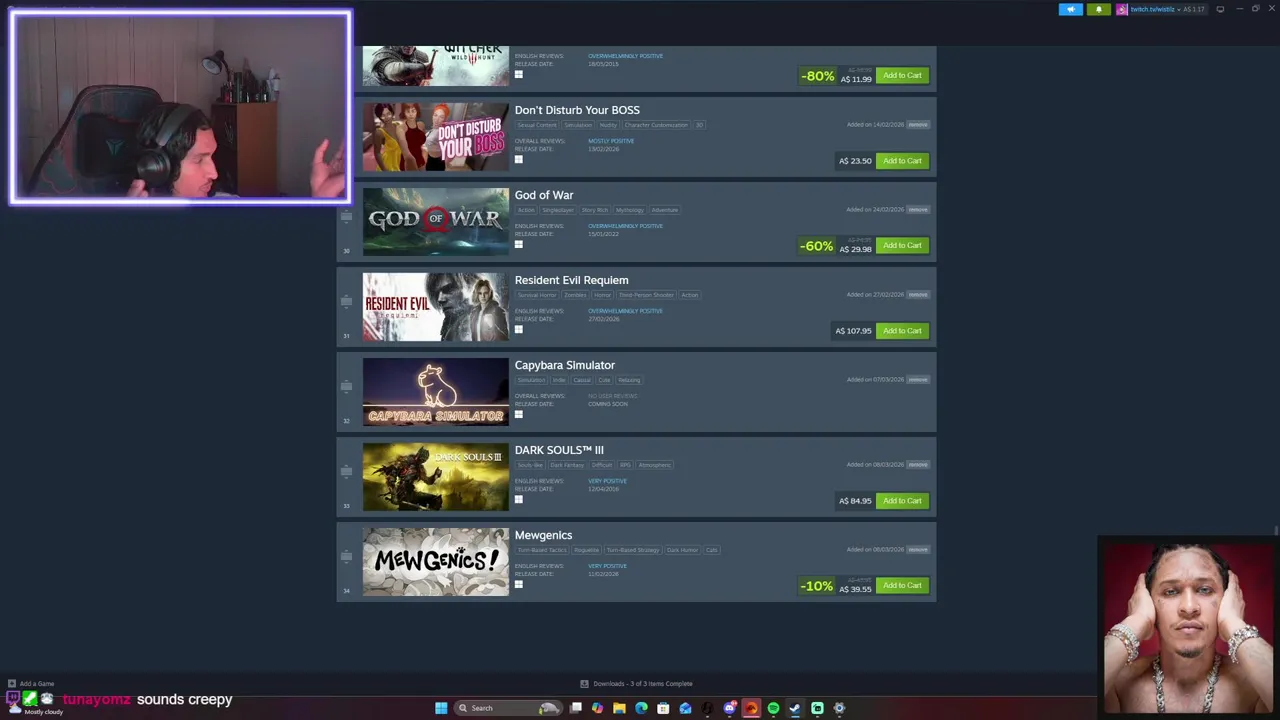Select the Character Customization tag
Screen dimensions: 1280x720
656,125
